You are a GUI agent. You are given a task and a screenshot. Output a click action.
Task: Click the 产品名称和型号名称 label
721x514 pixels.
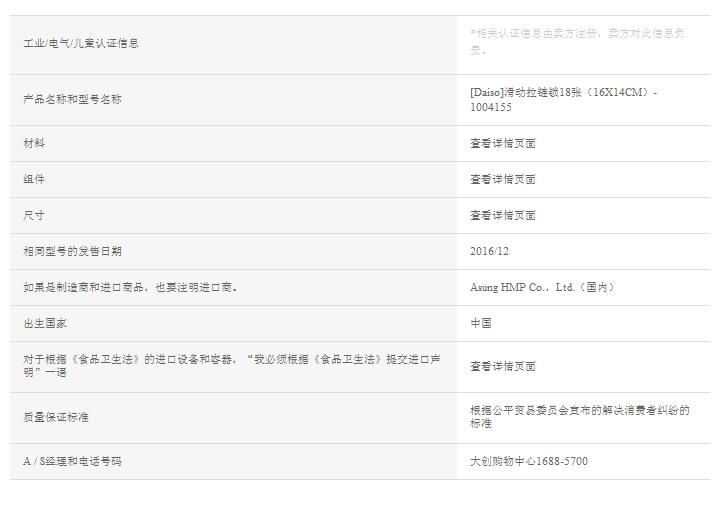click(x=72, y=99)
